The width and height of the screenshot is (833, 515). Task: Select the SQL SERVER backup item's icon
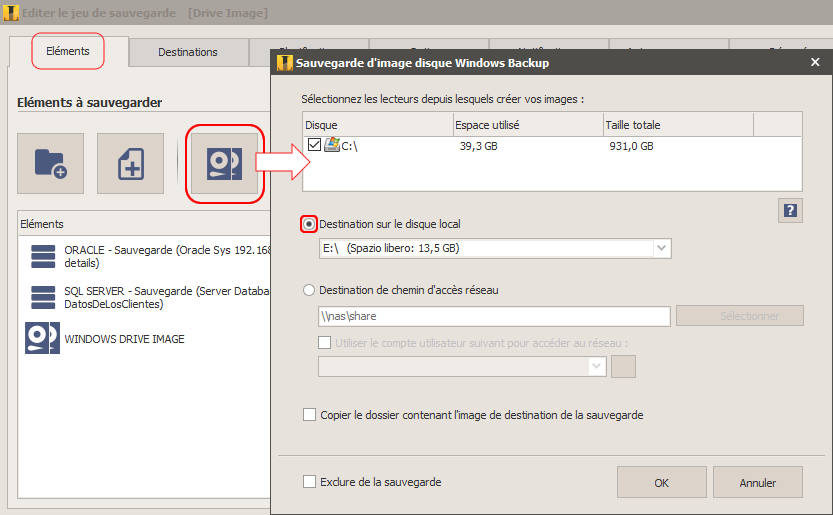(43, 297)
